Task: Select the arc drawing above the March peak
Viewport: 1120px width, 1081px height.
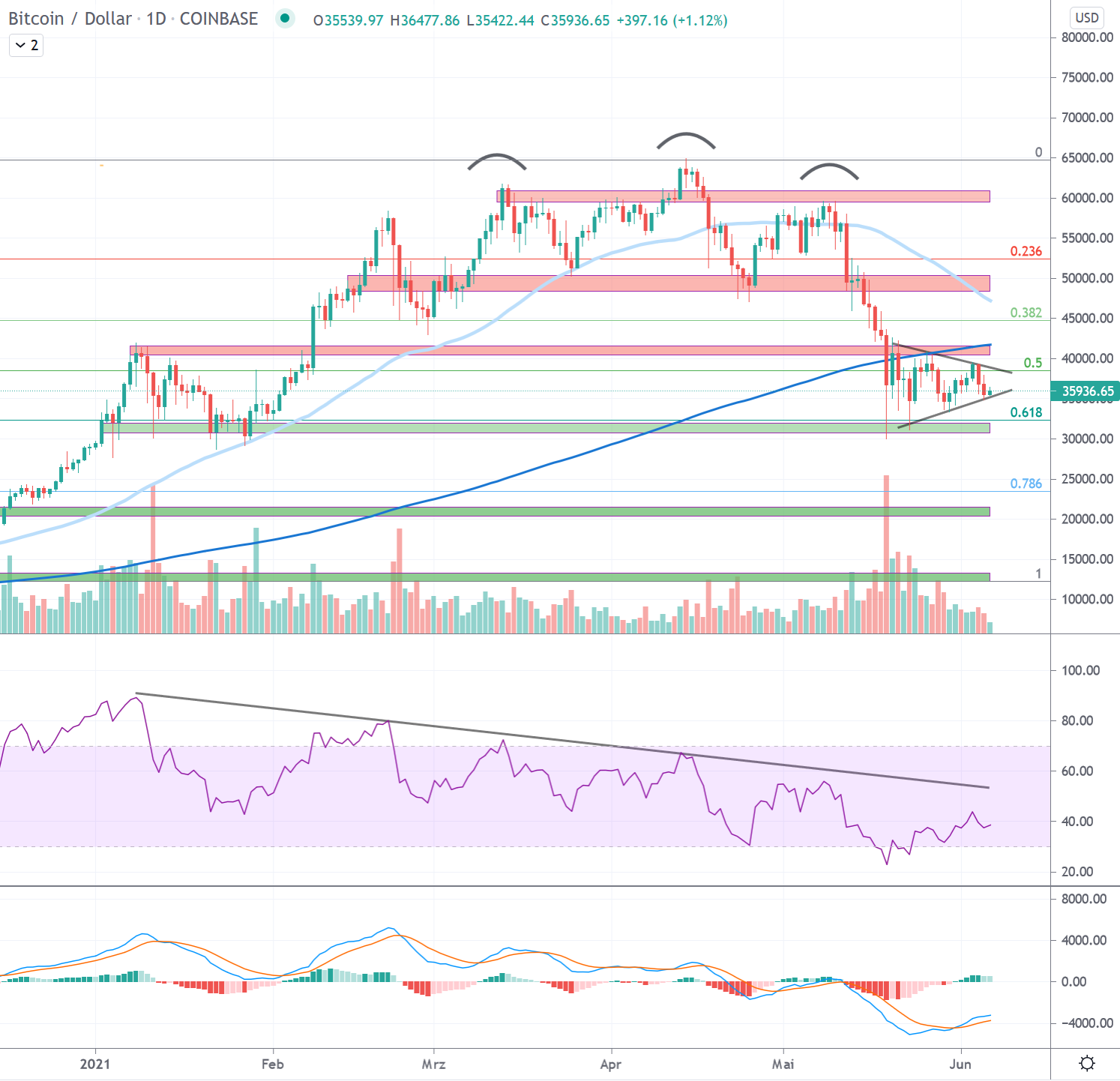Action: 497,156
